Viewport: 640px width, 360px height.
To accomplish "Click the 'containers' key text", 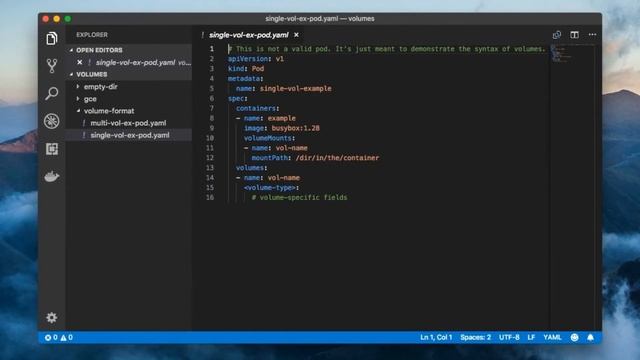I will pyautogui.click(x=256, y=108).
